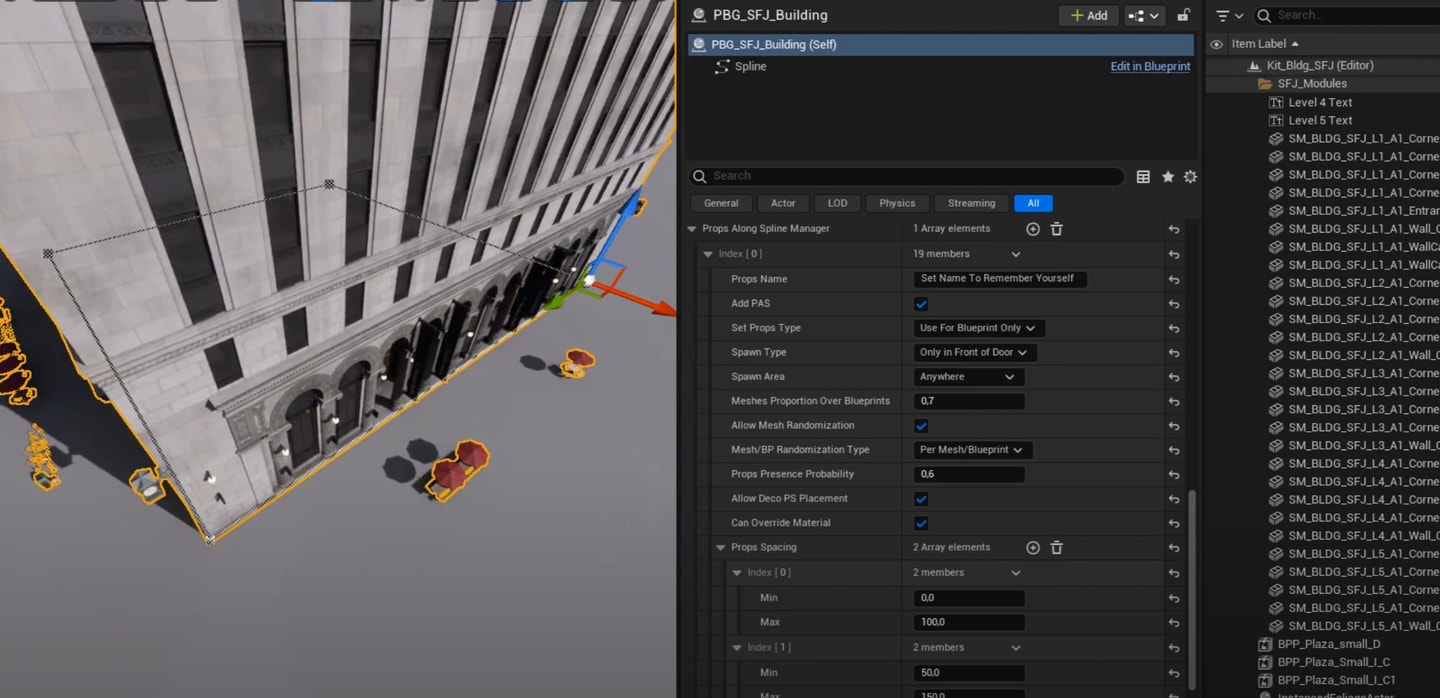Open Mesh/BP Randomization Type dropdown
The height and width of the screenshot is (698, 1440).
974,450
